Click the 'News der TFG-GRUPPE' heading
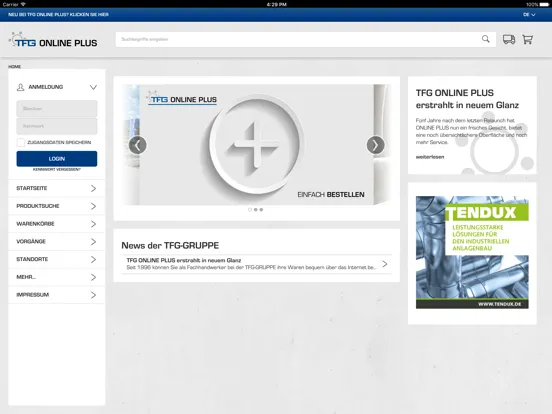 pos(170,245)
